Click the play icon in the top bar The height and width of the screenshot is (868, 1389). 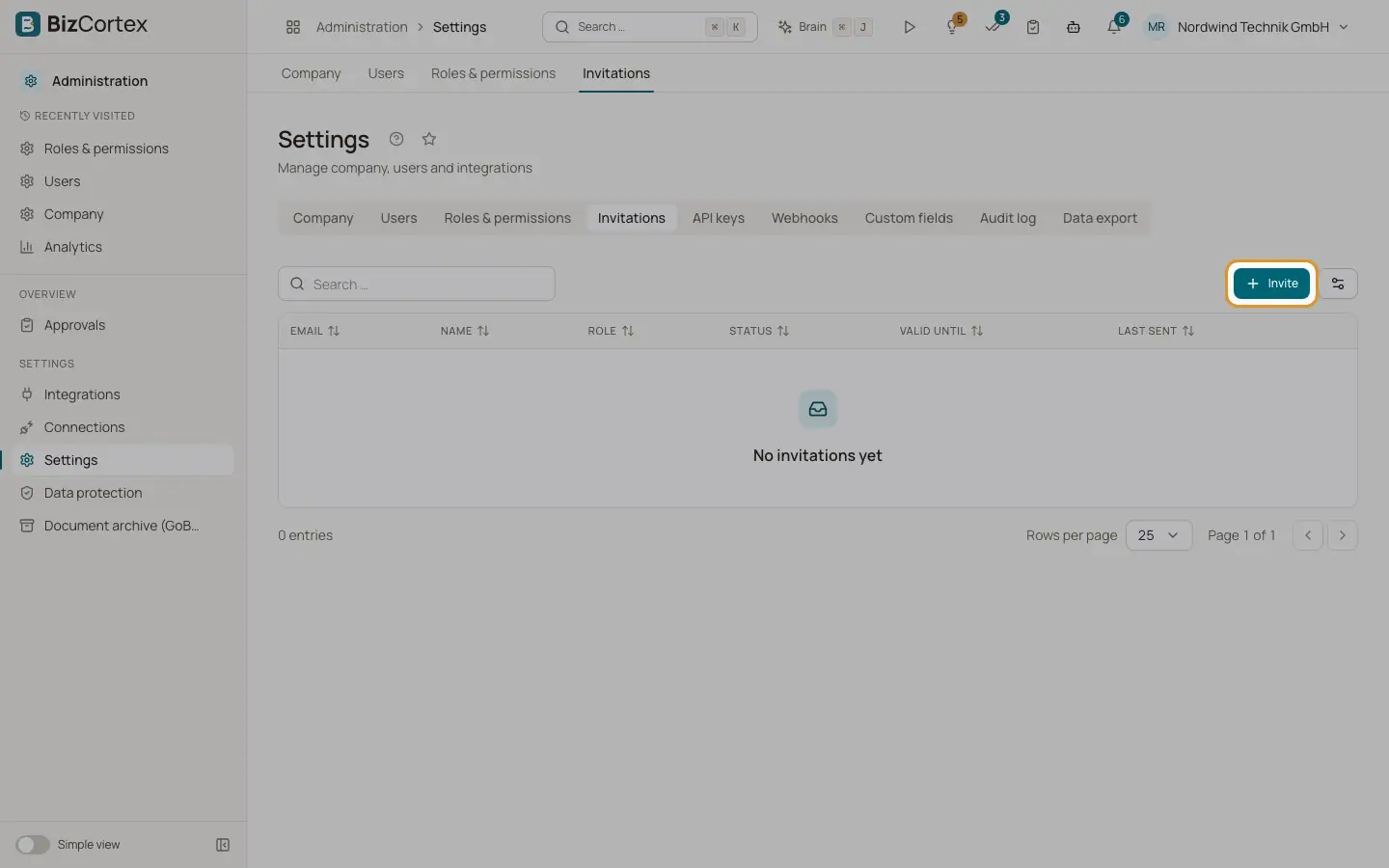coord(909,27)
